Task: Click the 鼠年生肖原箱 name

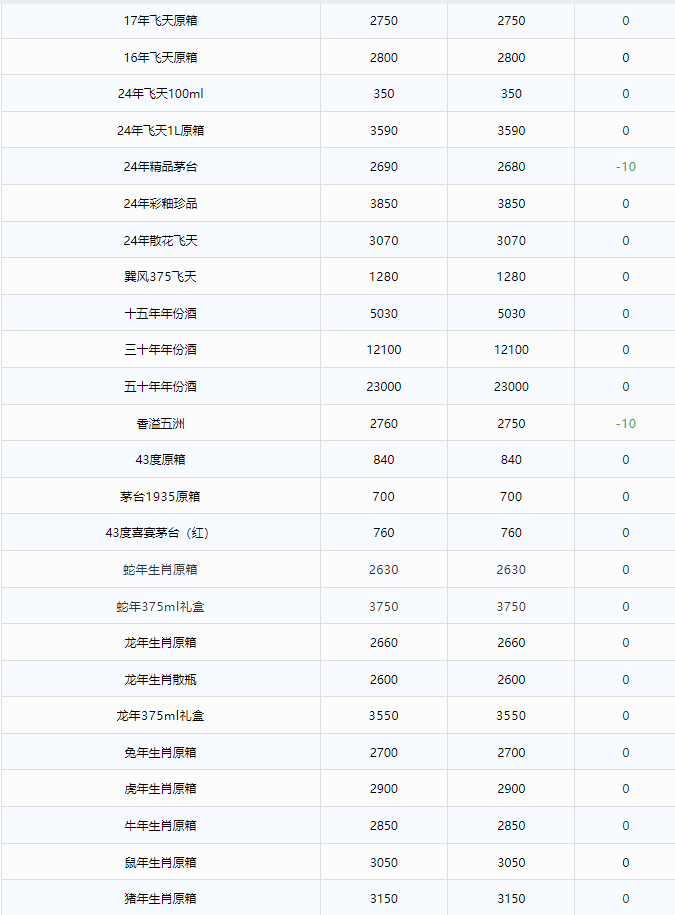Action: pyautogui.click(x=160, y=862)
